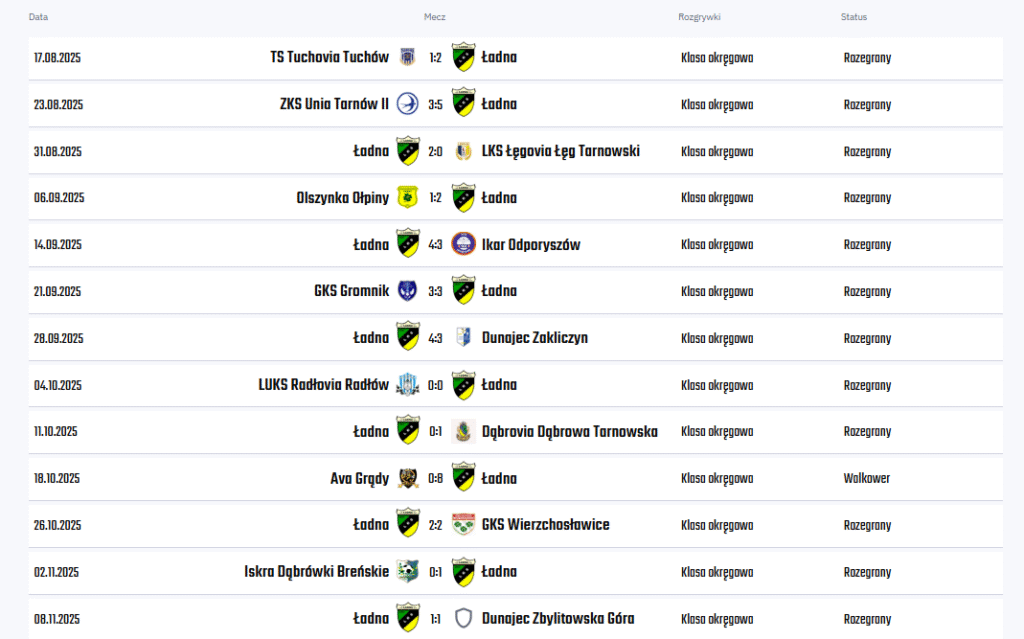Click the GKS Gromnik blue crest

point(407,291)
